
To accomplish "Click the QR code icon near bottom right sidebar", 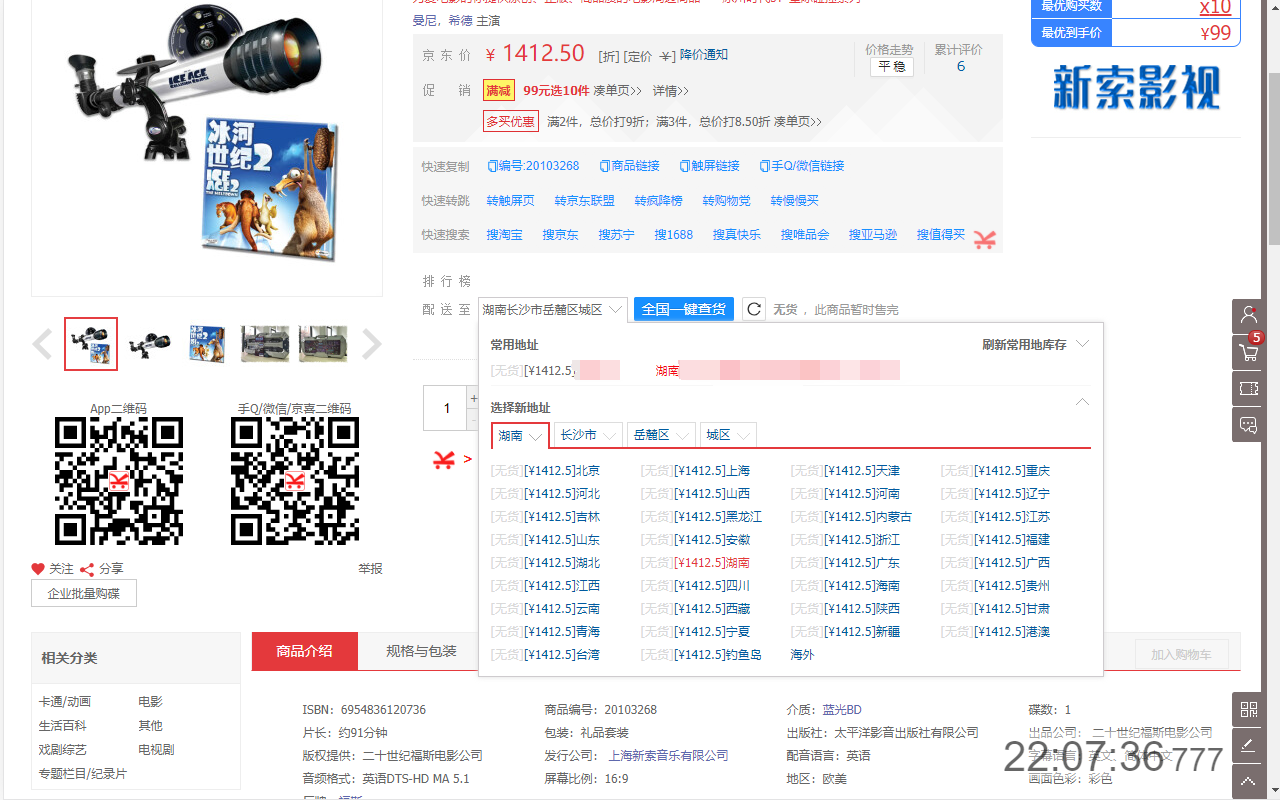I will point(1248,709).
